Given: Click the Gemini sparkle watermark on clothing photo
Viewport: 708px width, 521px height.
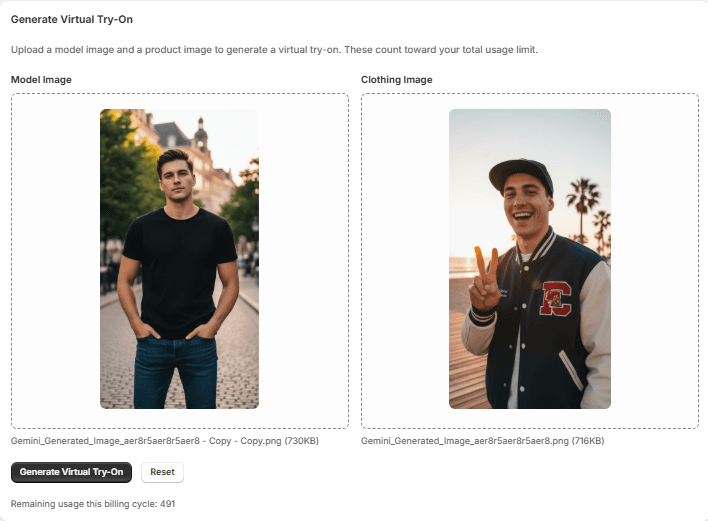Looking at the screenshot, I should [x=601, y=117].
